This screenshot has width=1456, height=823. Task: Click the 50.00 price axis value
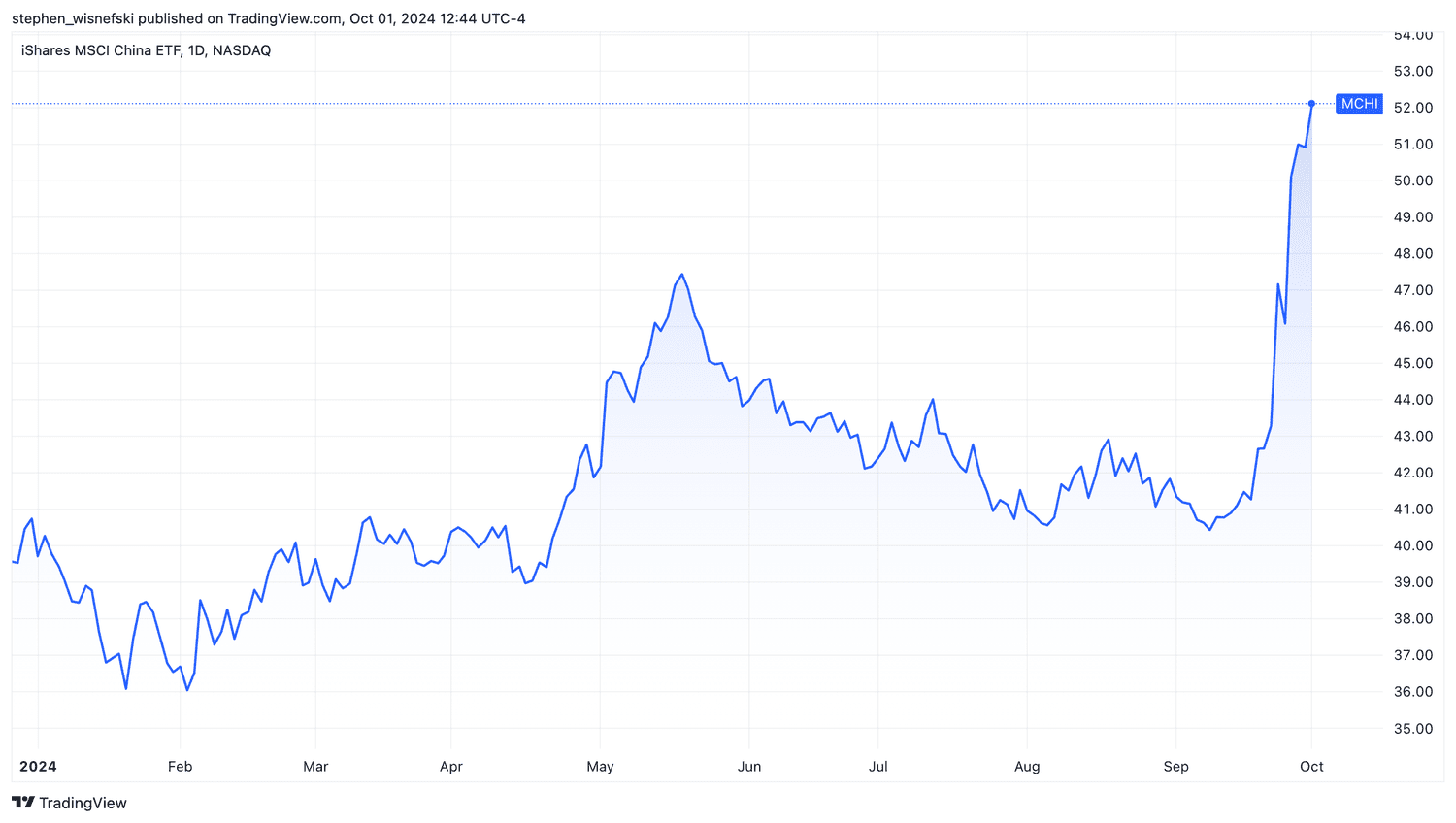1413,181
